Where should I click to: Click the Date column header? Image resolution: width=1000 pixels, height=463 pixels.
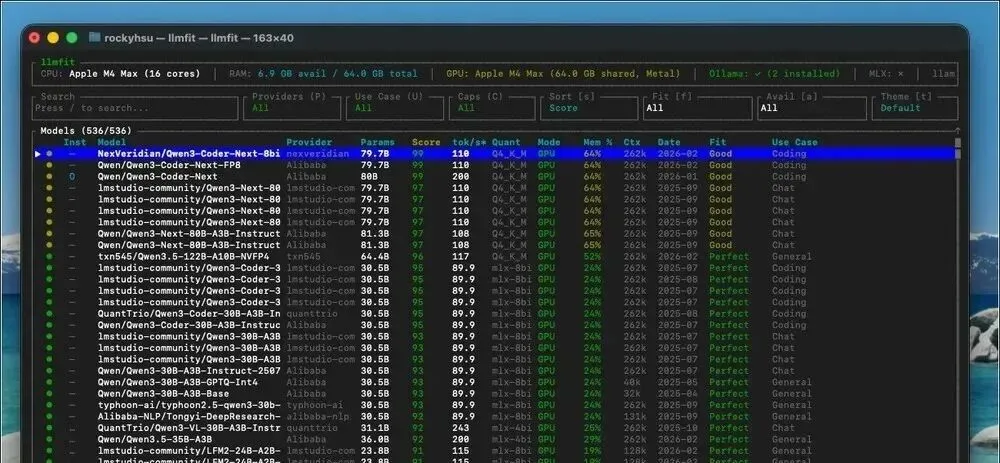[x=669, y=142]
